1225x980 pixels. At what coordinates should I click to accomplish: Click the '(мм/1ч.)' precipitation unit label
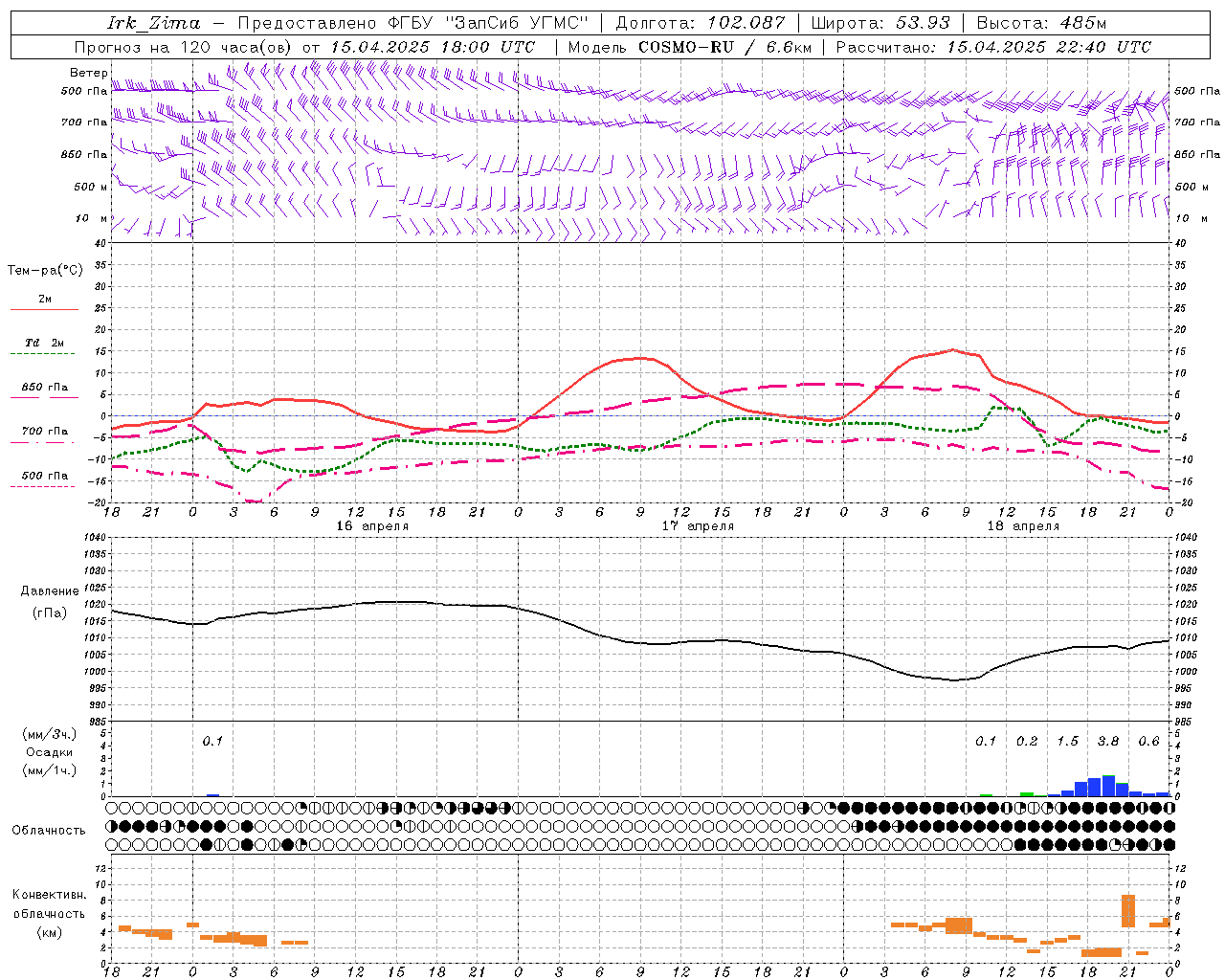click(50, 770)
